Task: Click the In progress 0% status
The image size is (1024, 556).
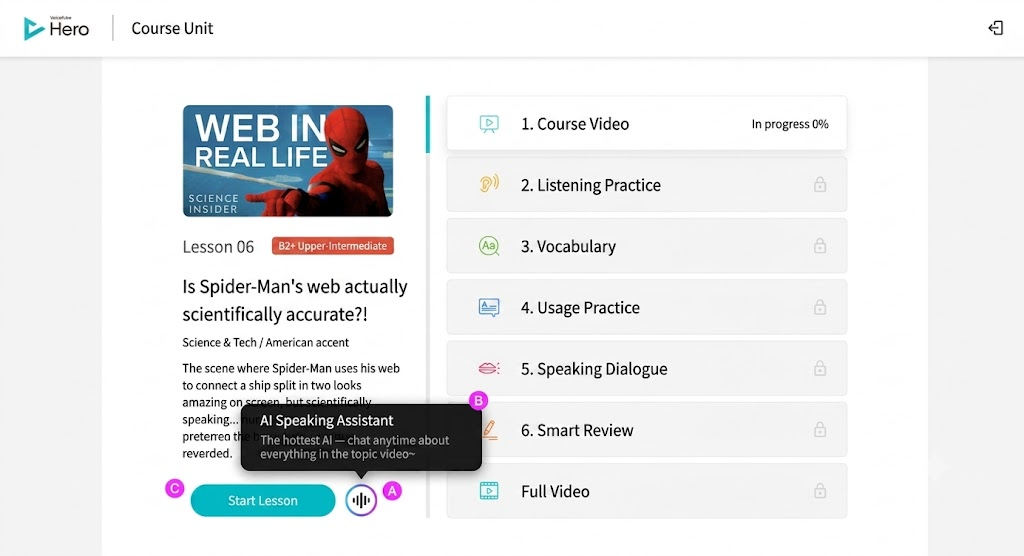Action: 790,124
